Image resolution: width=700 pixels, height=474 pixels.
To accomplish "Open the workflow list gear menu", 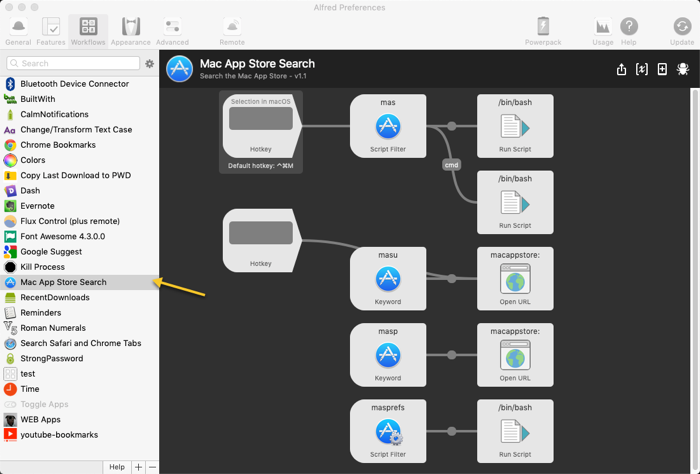I will (150, 64).
